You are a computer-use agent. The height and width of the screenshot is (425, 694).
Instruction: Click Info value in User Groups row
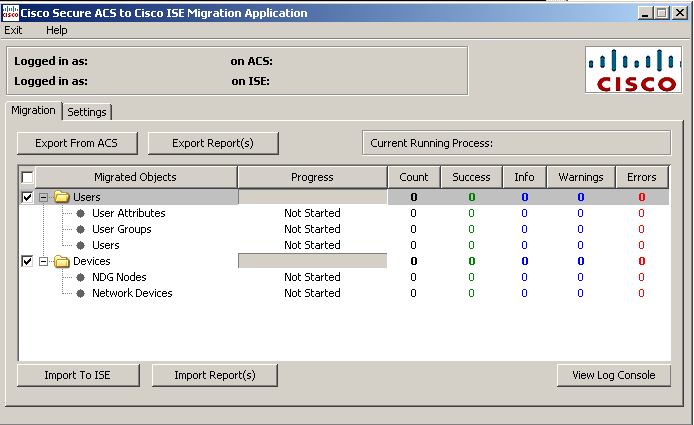point(524,229)
